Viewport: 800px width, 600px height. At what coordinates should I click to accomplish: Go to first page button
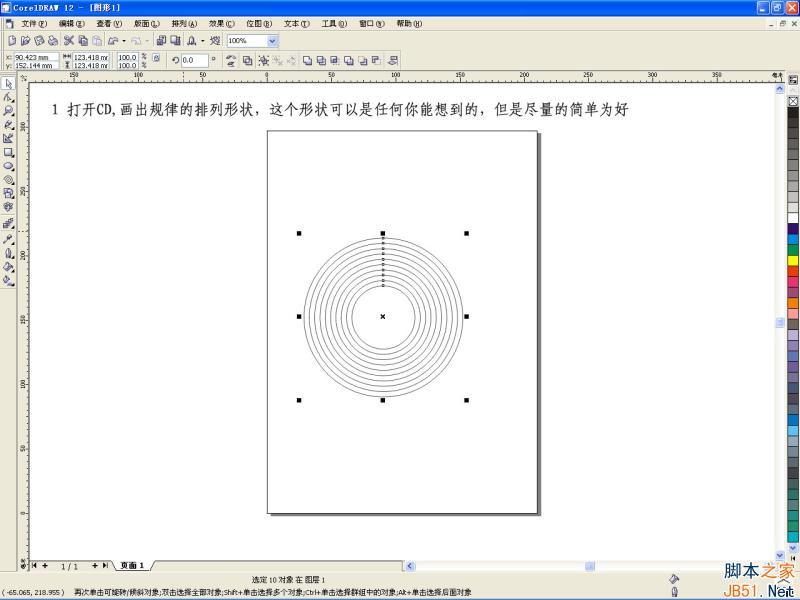[34, 565]
